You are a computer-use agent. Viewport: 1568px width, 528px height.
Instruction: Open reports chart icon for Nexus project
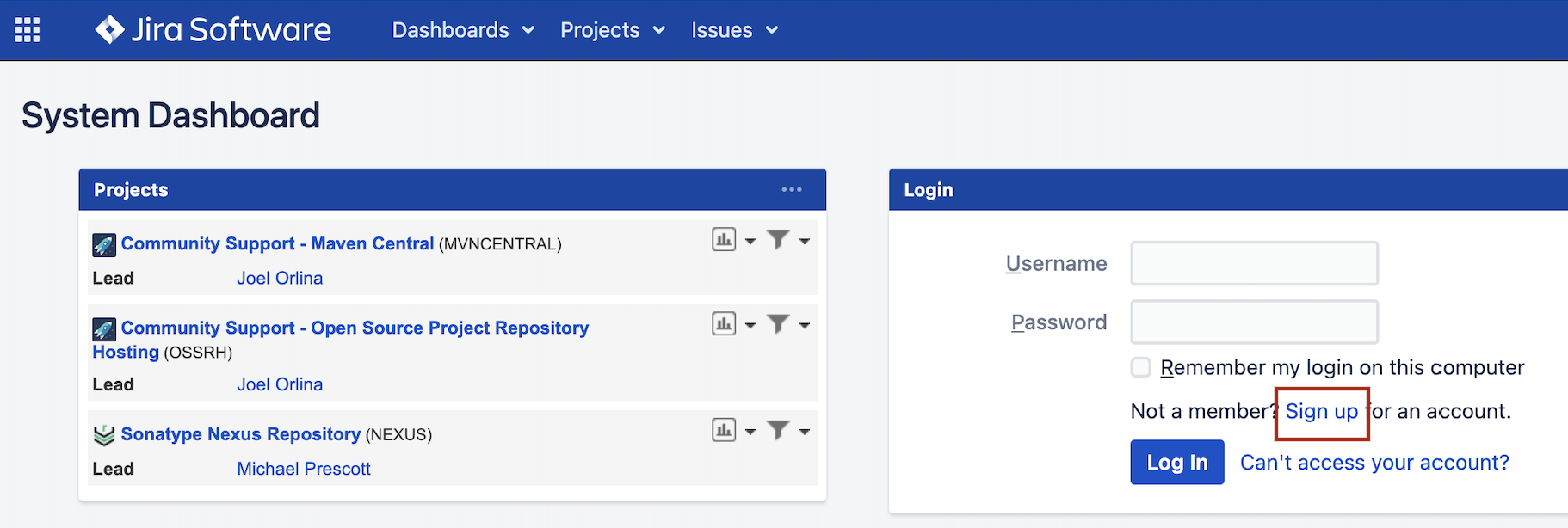click(x=724, y=430)
